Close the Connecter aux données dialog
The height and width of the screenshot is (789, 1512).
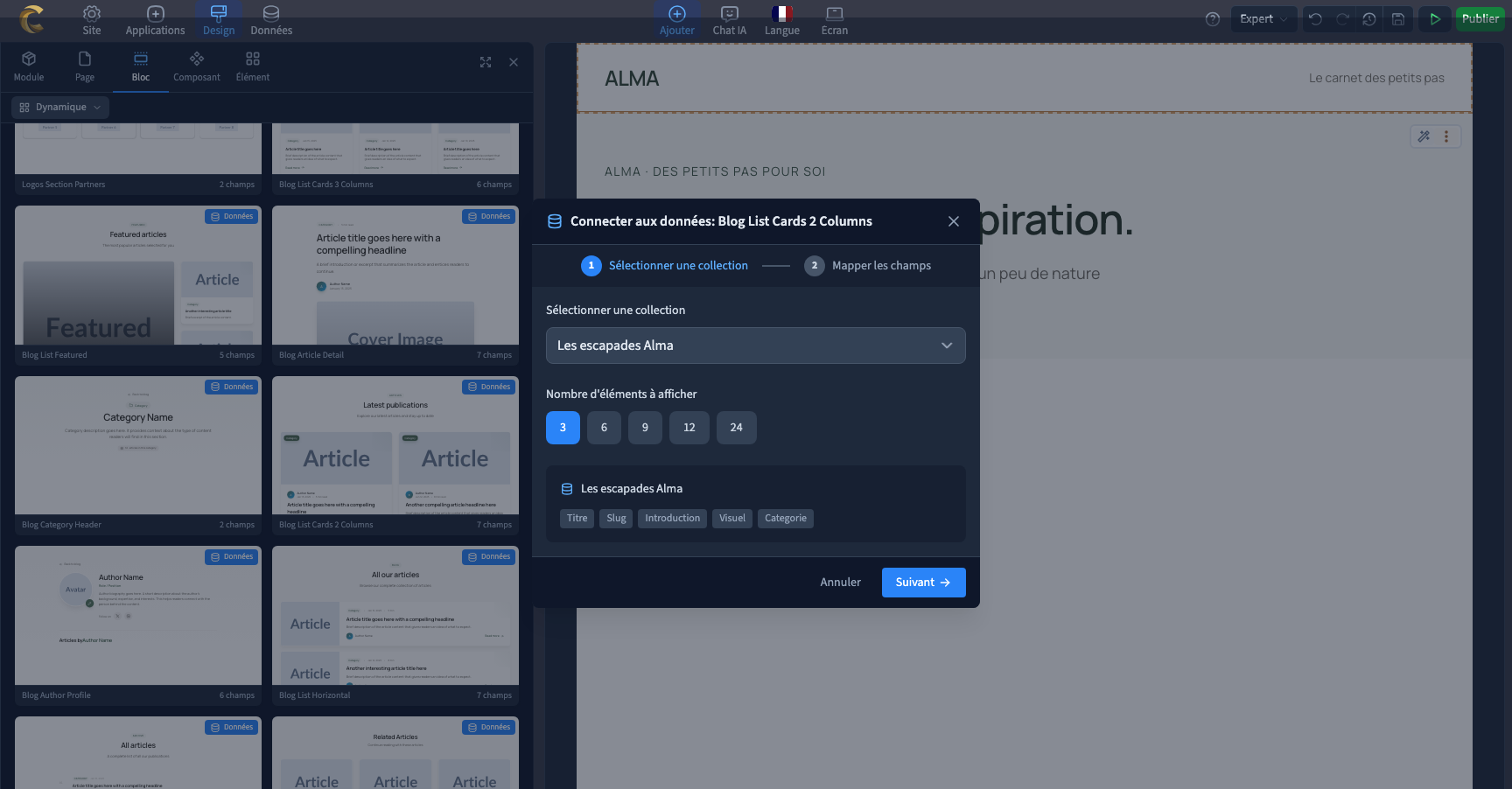click(954, 221)
